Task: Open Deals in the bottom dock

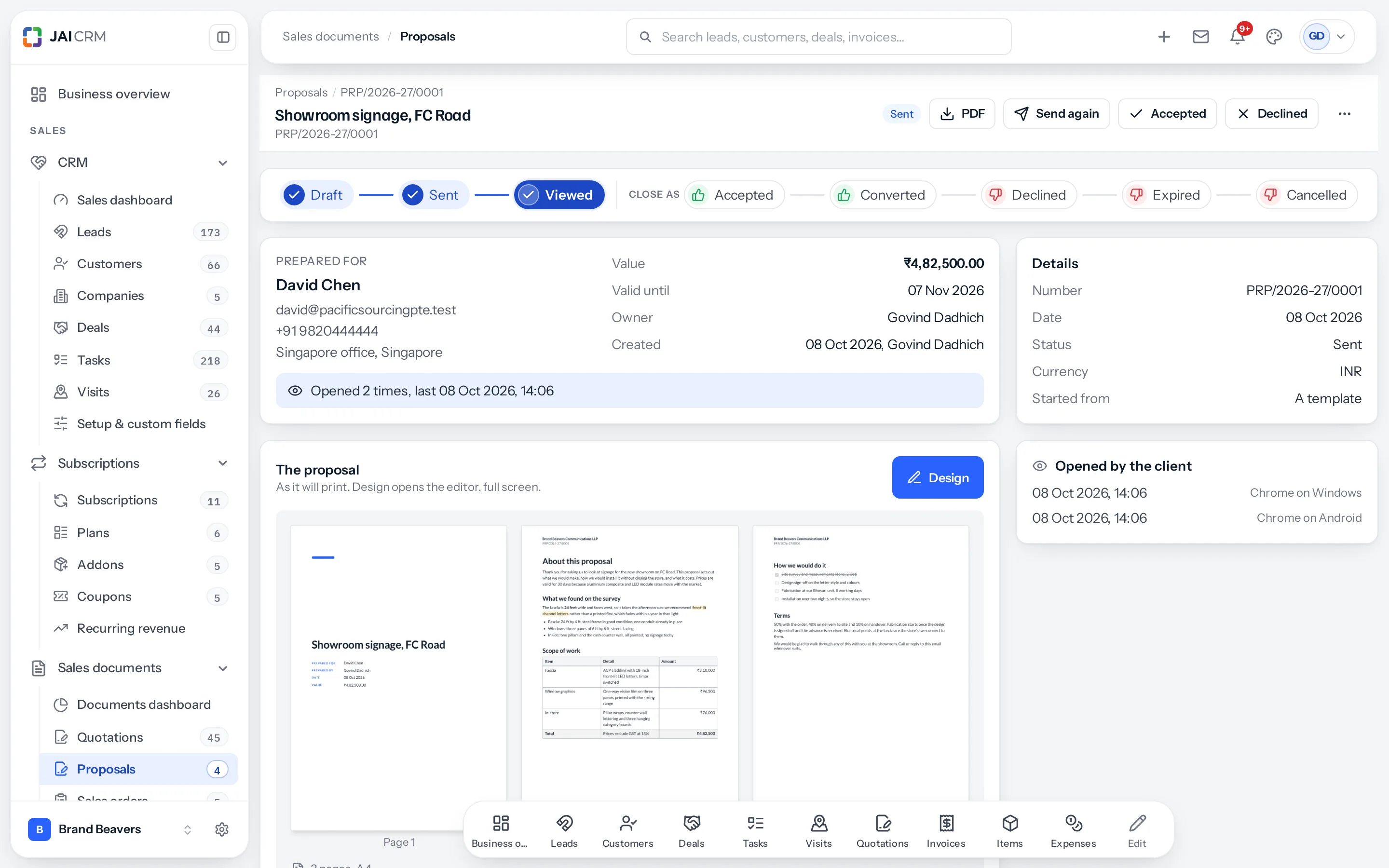Action: pos(691,830)
